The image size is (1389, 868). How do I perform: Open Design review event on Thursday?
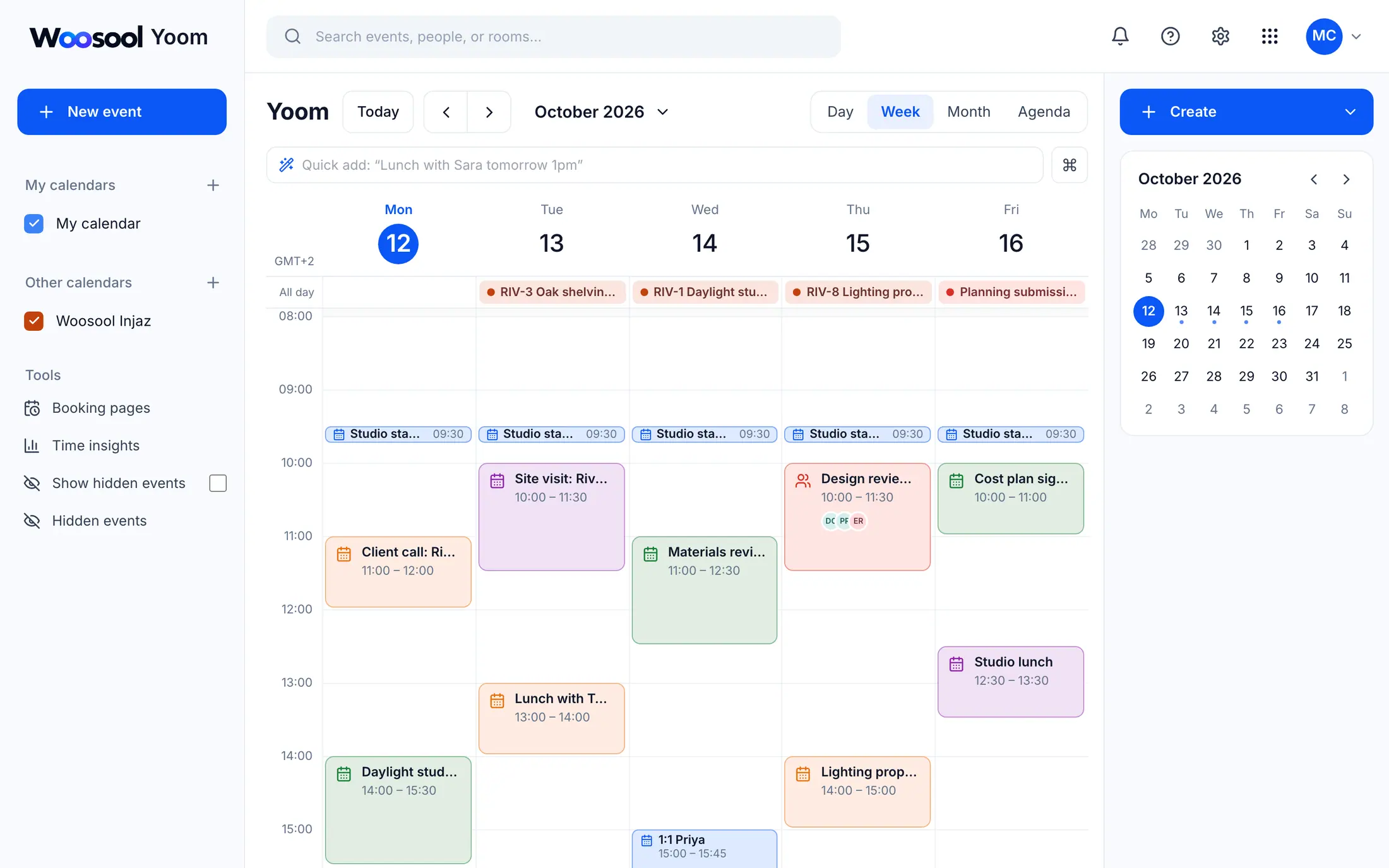click(x=857, y=516)
